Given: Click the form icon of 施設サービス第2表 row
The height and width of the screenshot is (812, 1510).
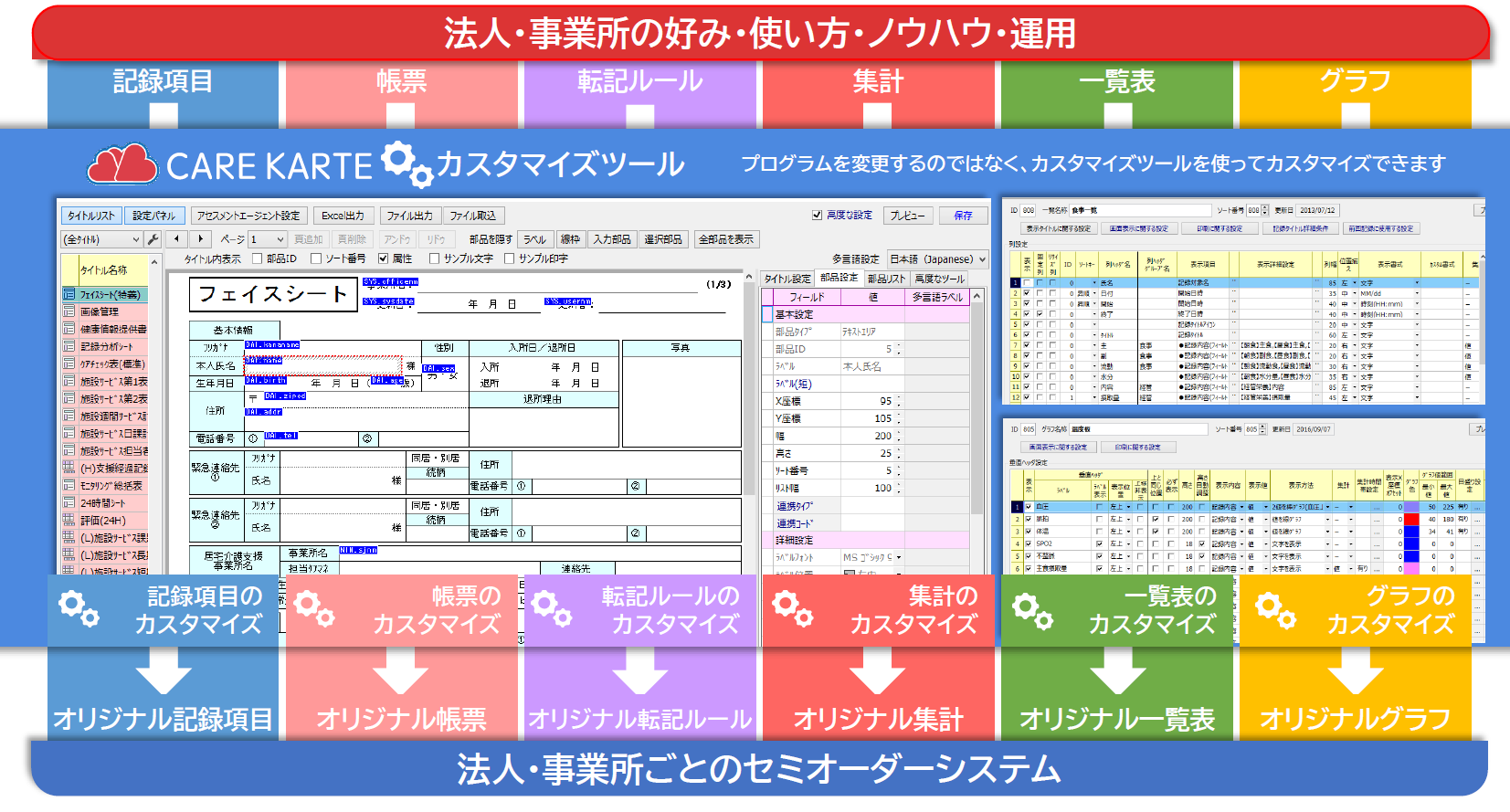Looking at the screenshot, I should [x=69, y=398].
